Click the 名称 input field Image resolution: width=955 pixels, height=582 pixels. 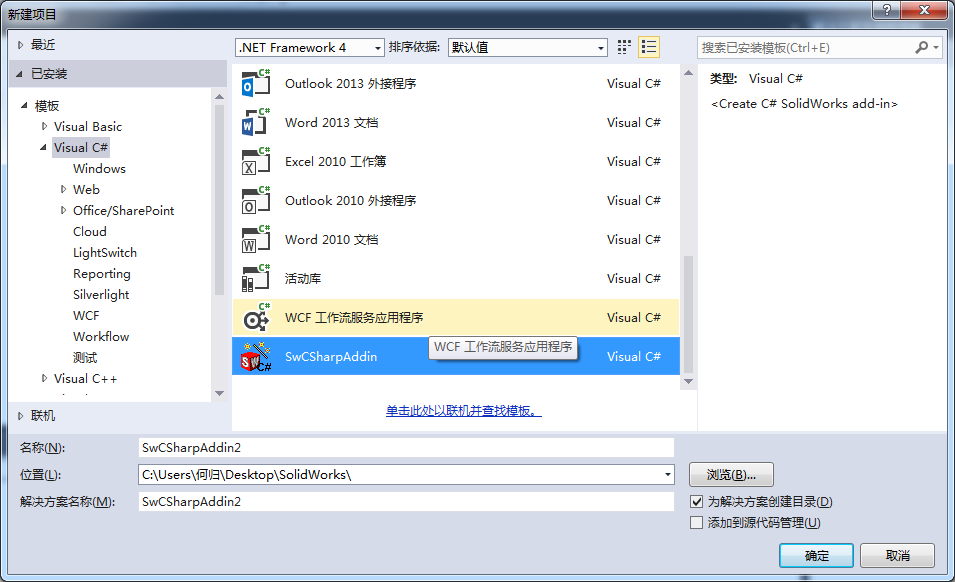point(406,447)
